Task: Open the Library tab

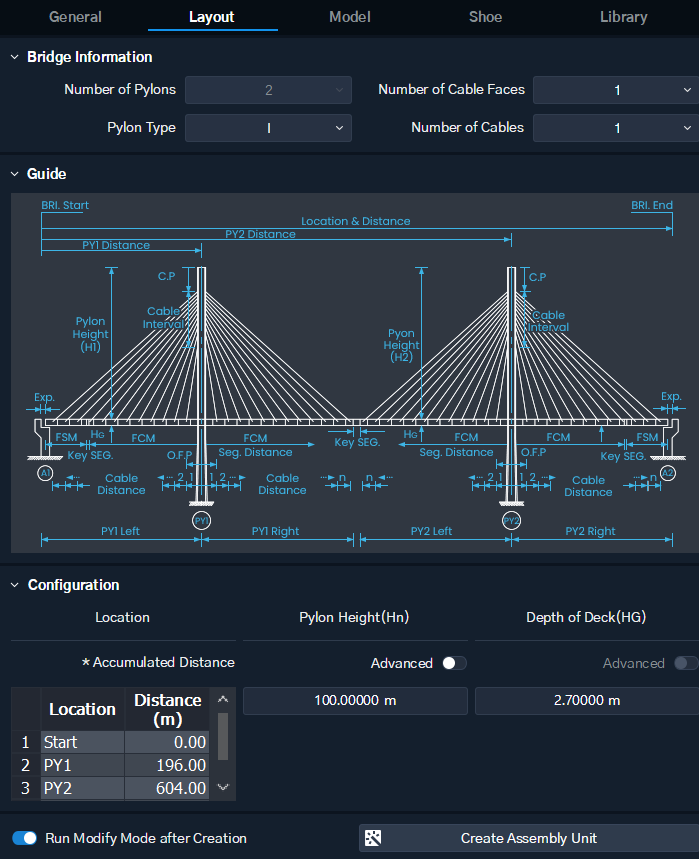Action: 623,17
